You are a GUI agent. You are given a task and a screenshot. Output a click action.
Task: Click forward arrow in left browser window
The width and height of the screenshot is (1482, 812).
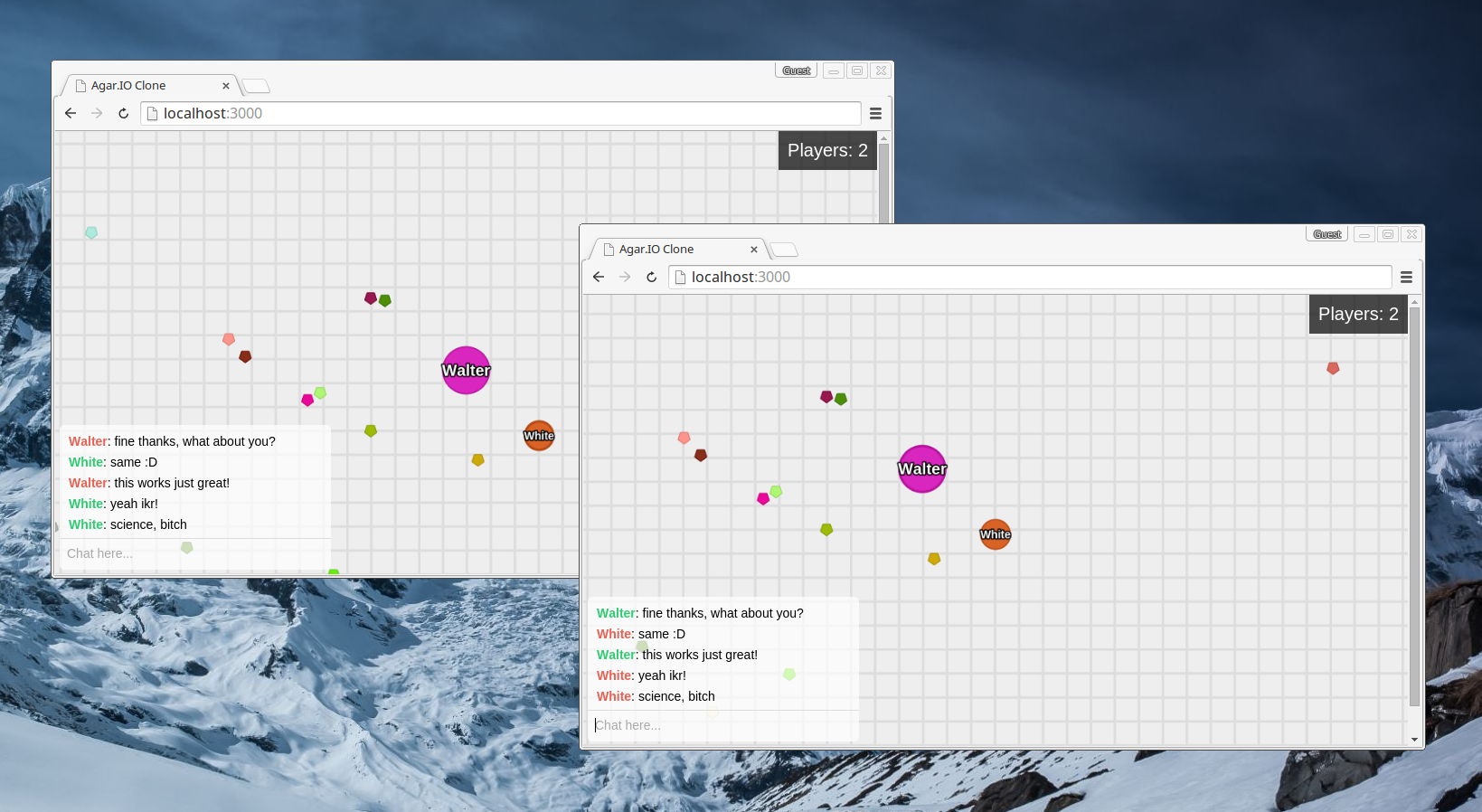click(97, 113)
